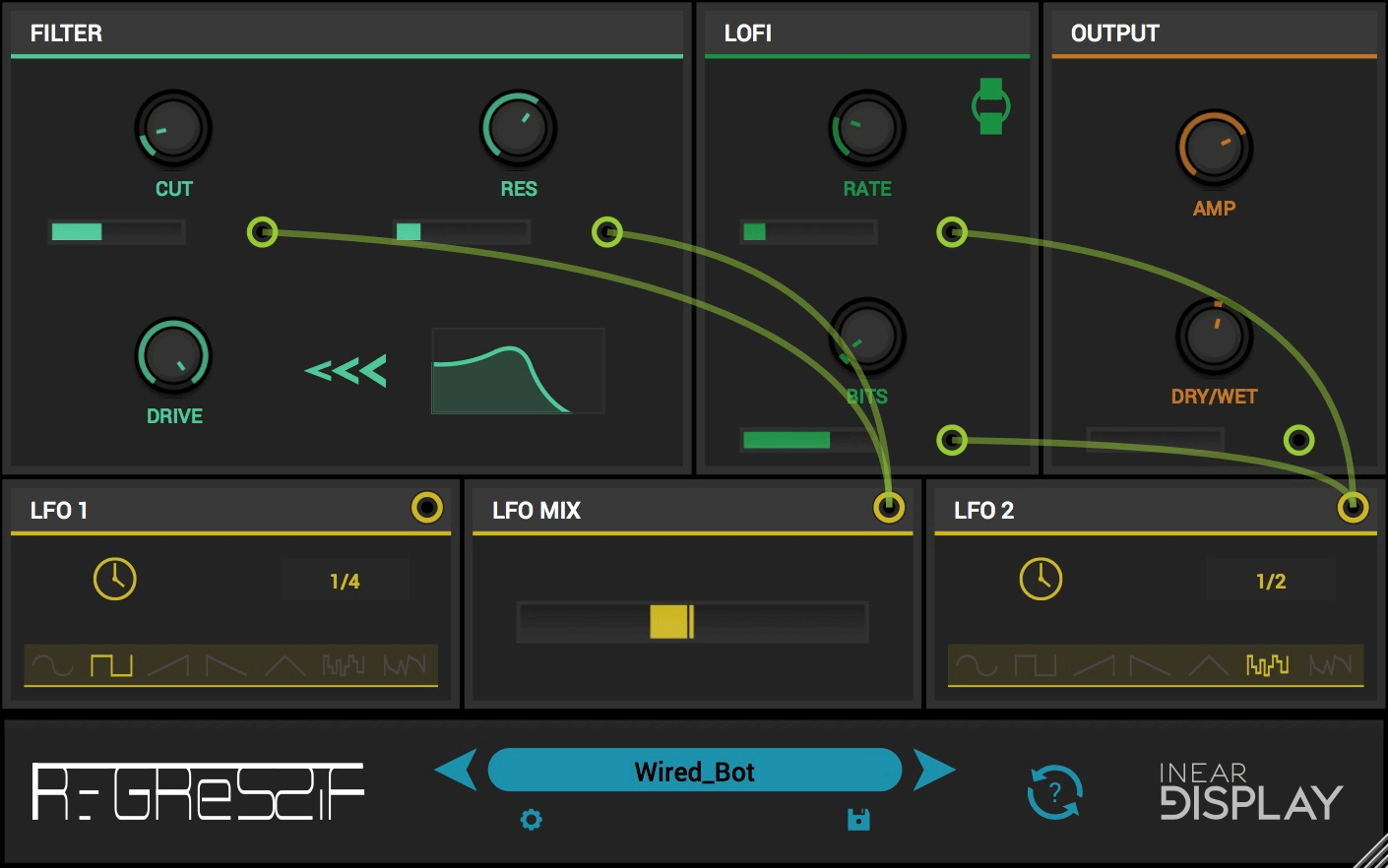Click the LFO MIX horizontal slider
The width and height of the screenshot is (1388, 868).
(x=692, y=622)
